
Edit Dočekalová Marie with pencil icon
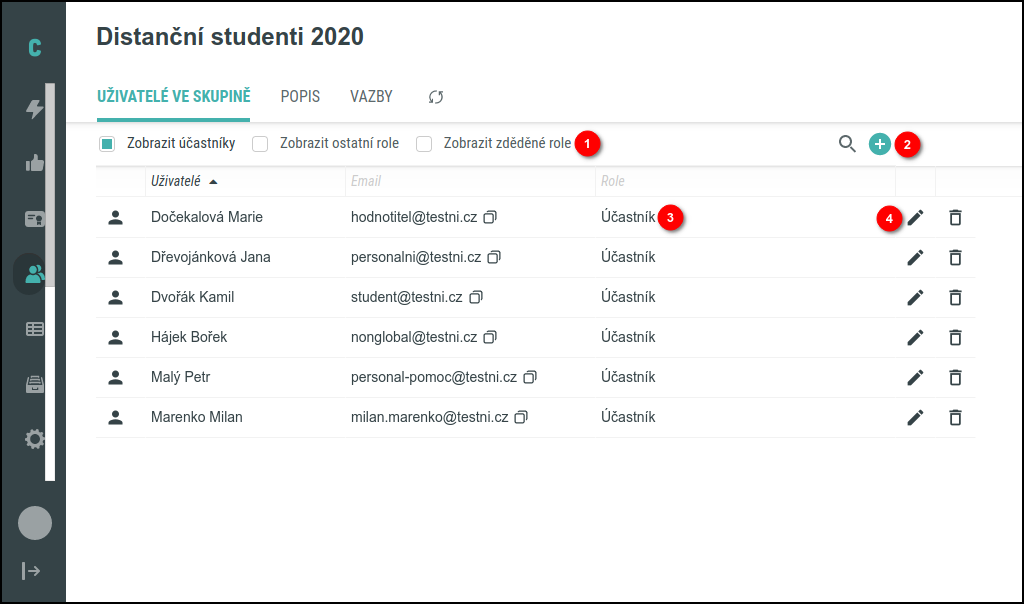[915, 217]
